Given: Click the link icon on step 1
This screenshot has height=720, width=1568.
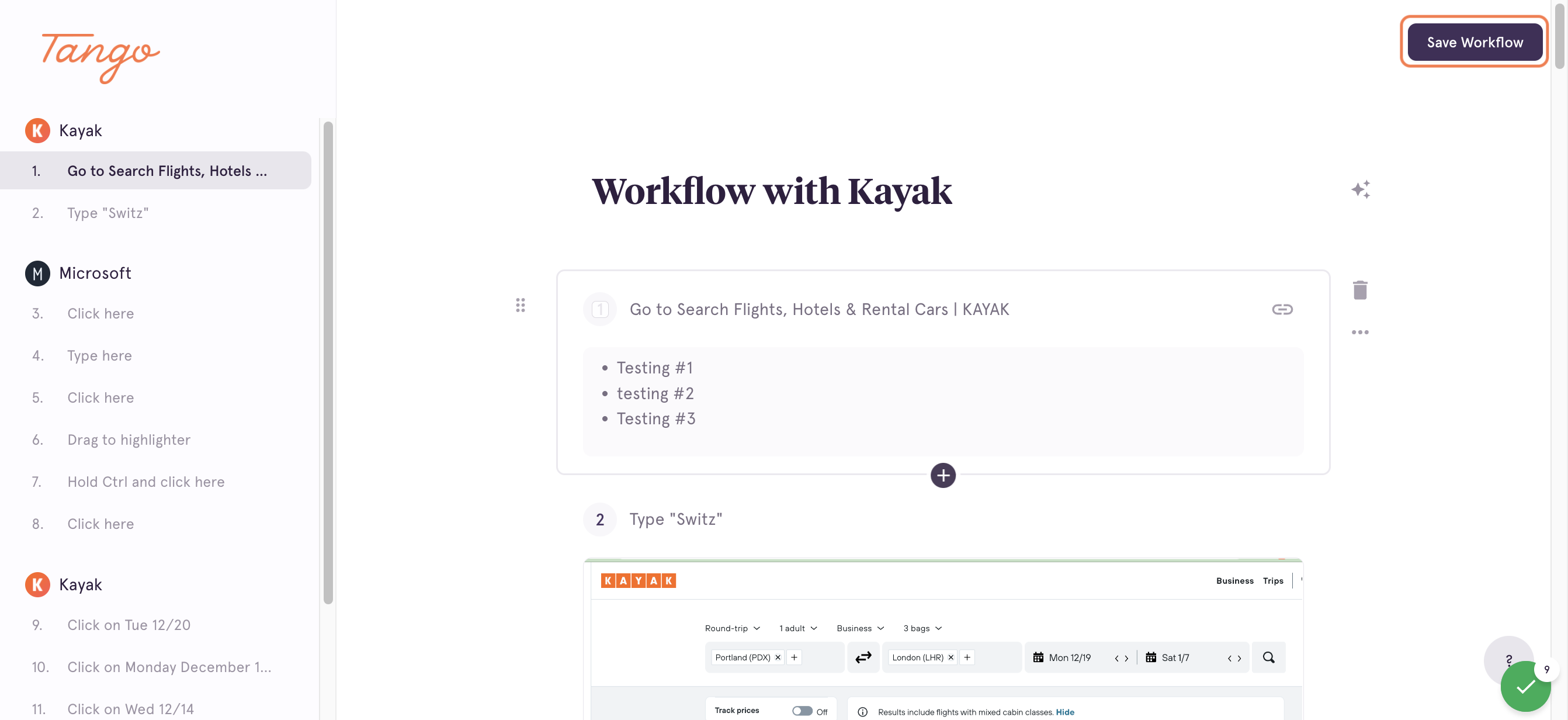Looking at the screenshot, I should tap(1282, 309).
